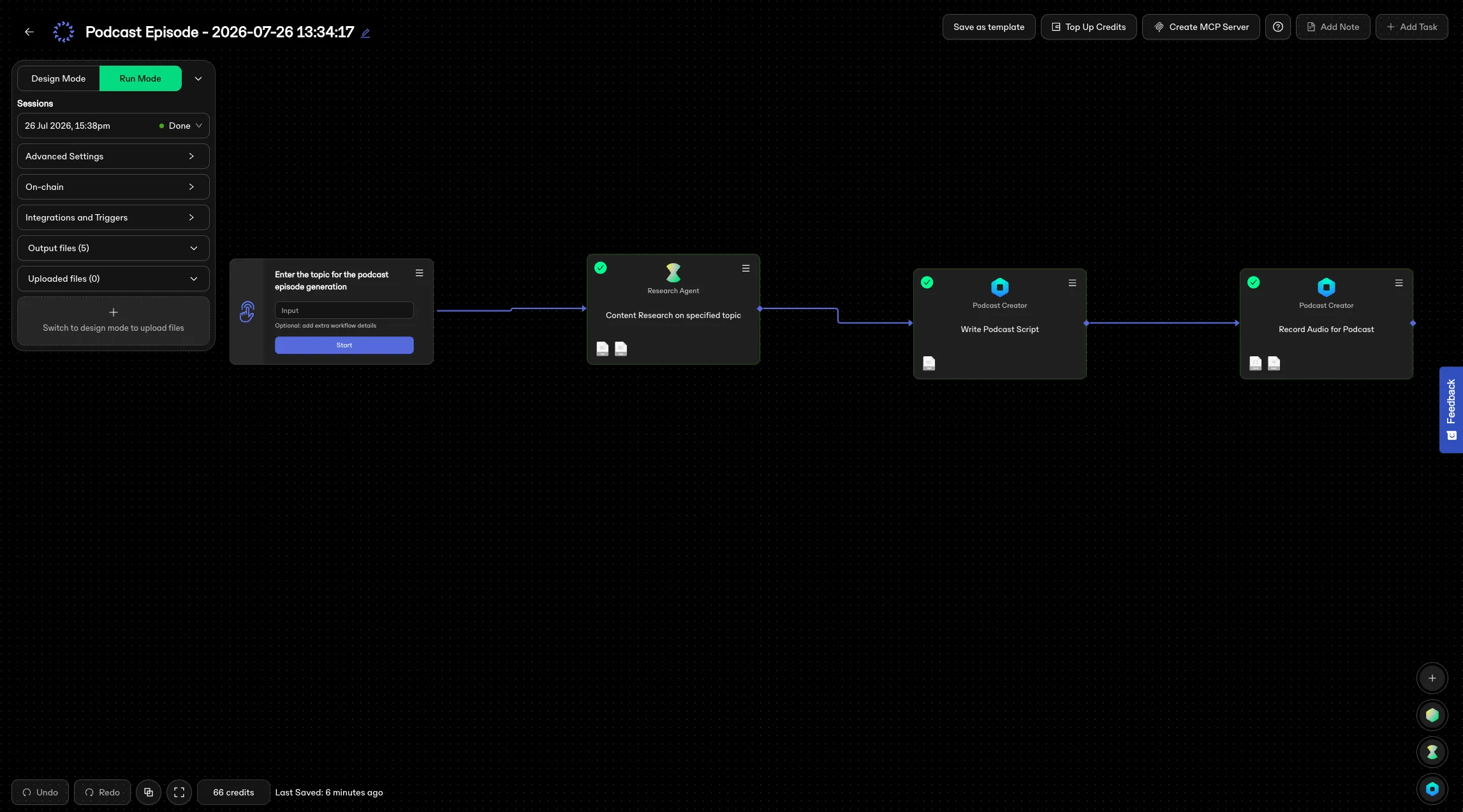Viewport: 1463px width, 812px height.
Task: Click the Research Agent hourglass icon in node
Action: coord(673,273)
